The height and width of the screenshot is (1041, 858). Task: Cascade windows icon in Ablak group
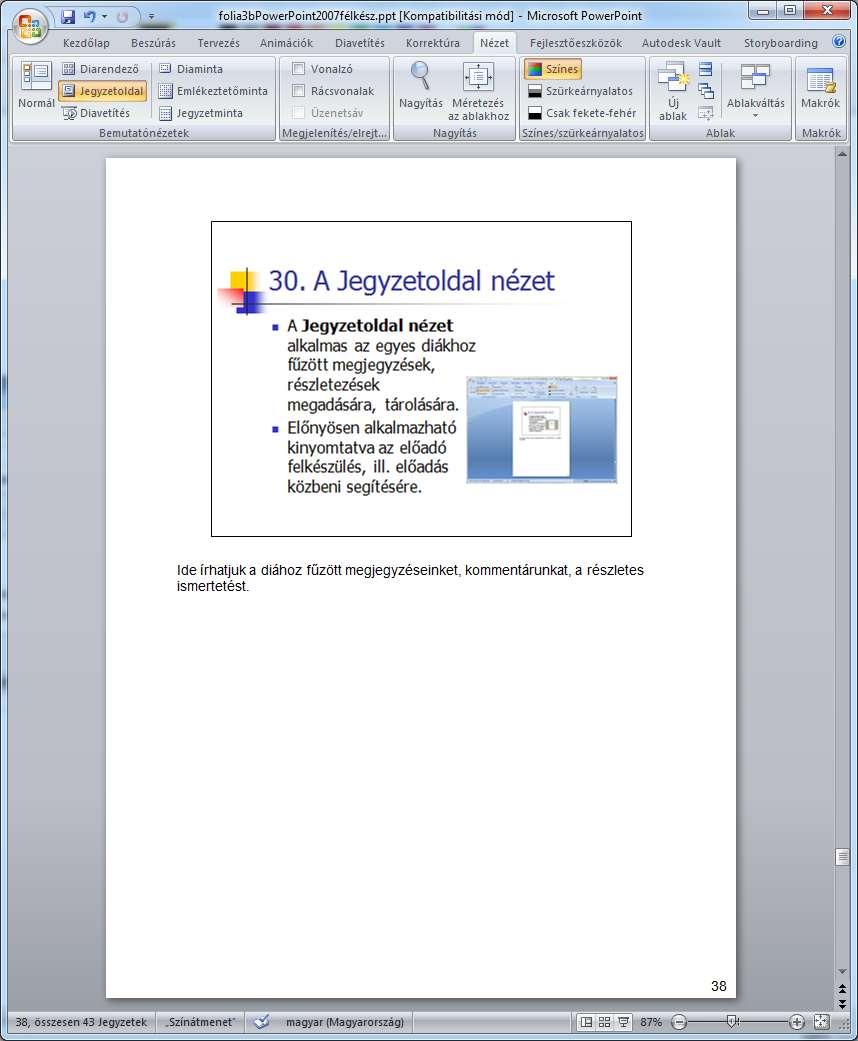point(706,91)
